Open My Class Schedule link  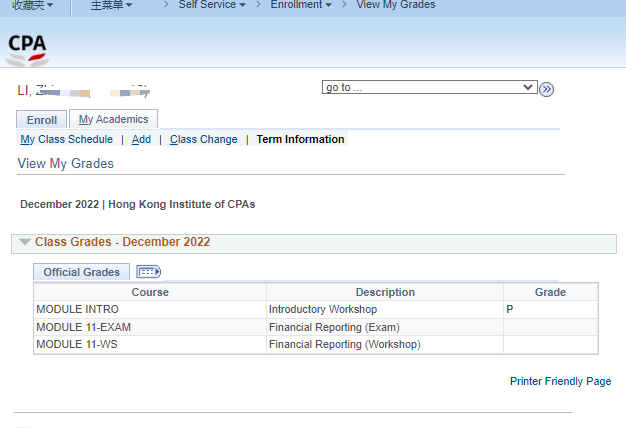click(66, 139)
